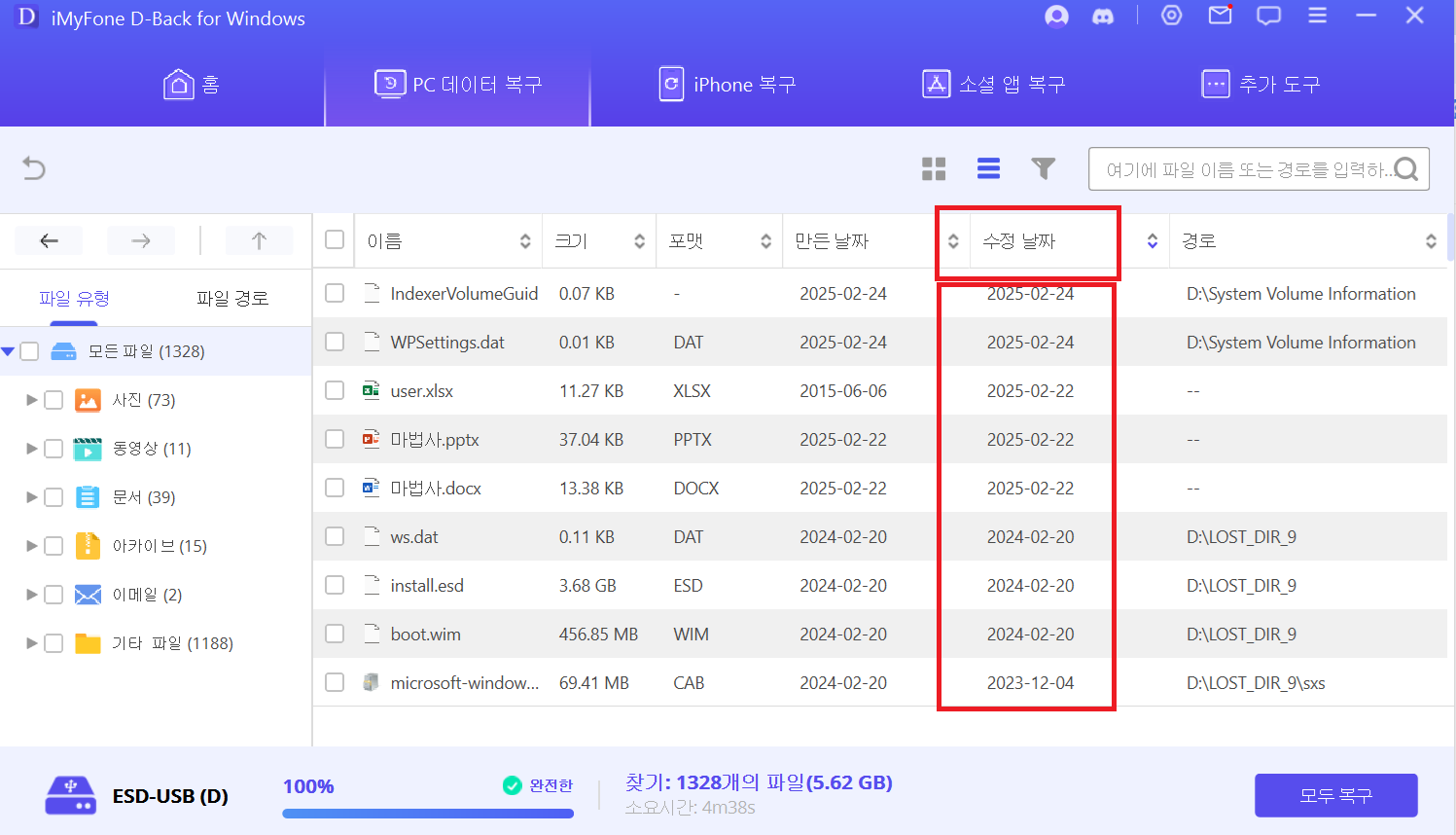This screenshot has height=835, width=1456.
Task: Switch to the 파일 유형 tab
Action: (74, 298)
